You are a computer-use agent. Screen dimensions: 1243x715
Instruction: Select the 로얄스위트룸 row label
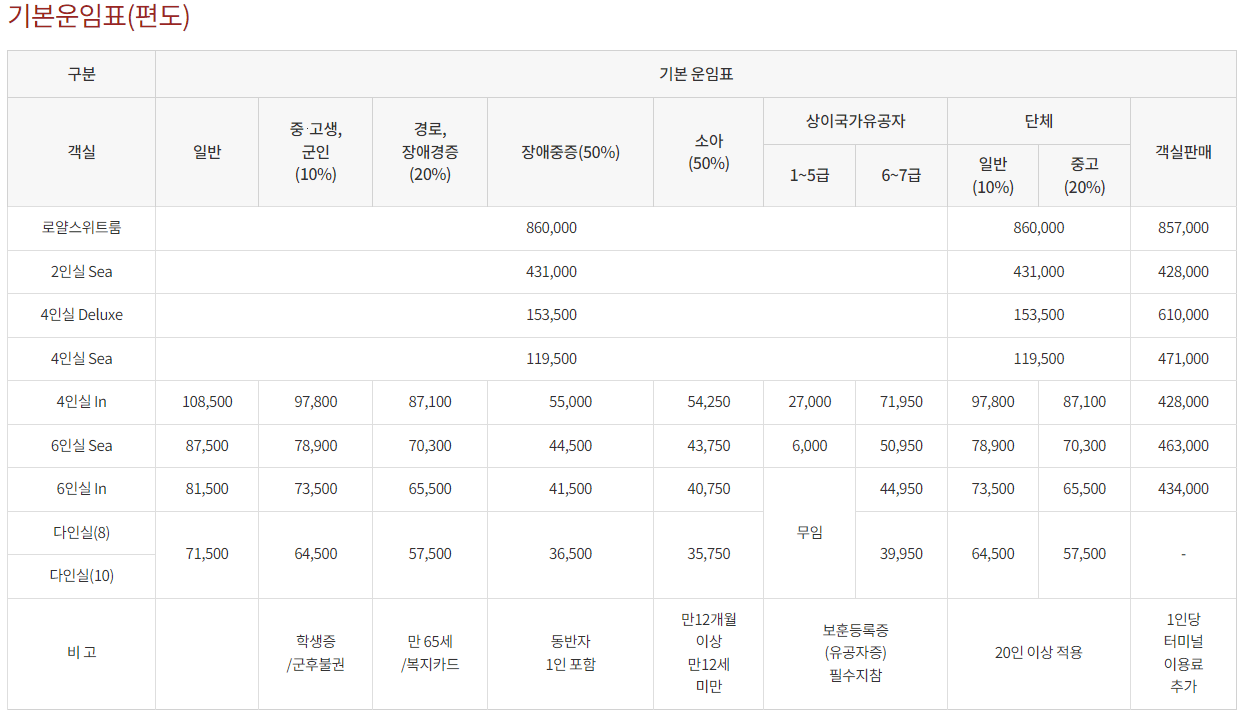(x=81, y=228)
